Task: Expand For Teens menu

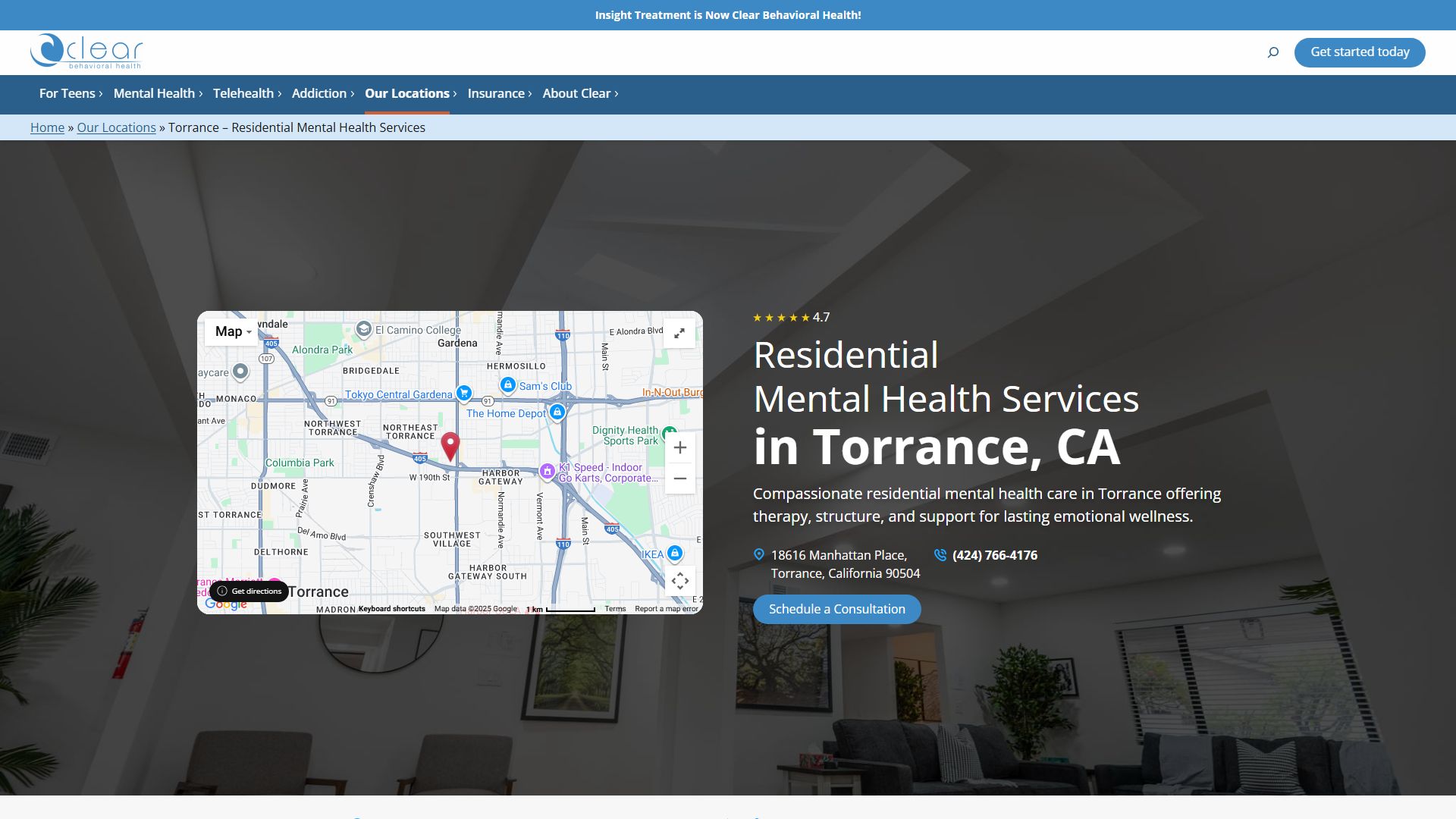Action: (x=71, y=93)
